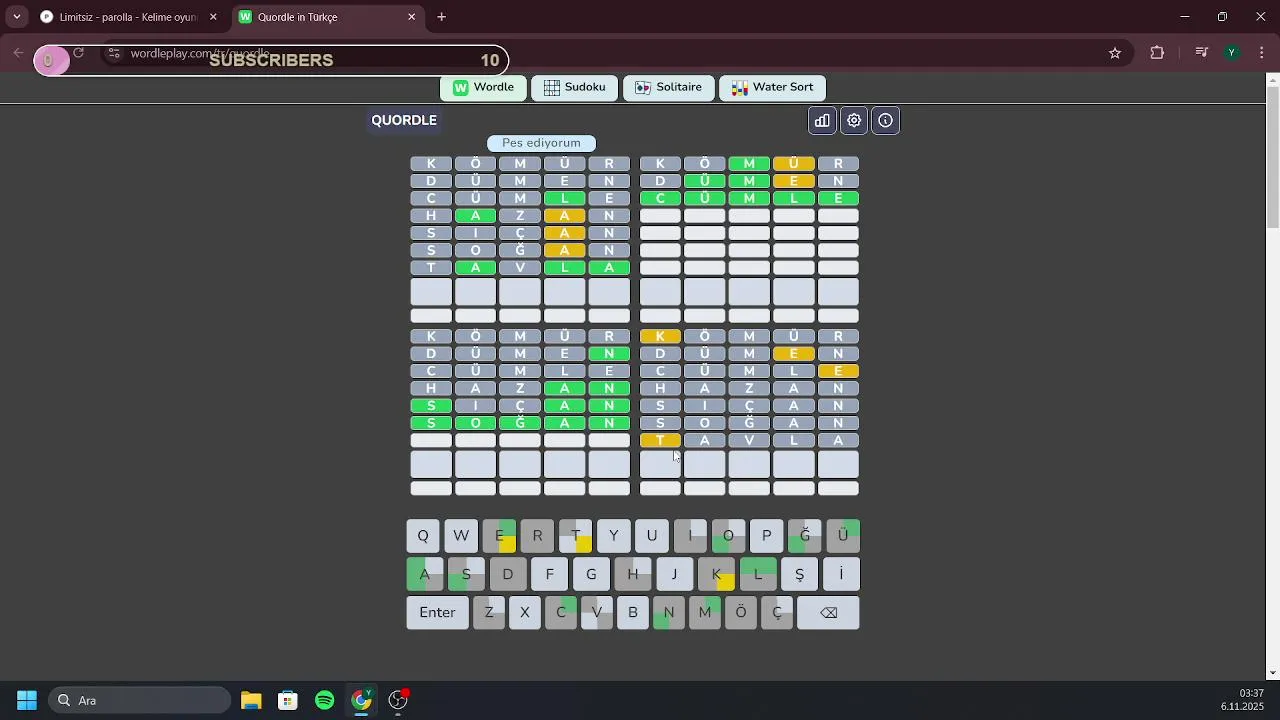This screenshot has height=720, width=1280.
Task: Open File Explorer from the taskbar
Action: [x=251, y=700]
